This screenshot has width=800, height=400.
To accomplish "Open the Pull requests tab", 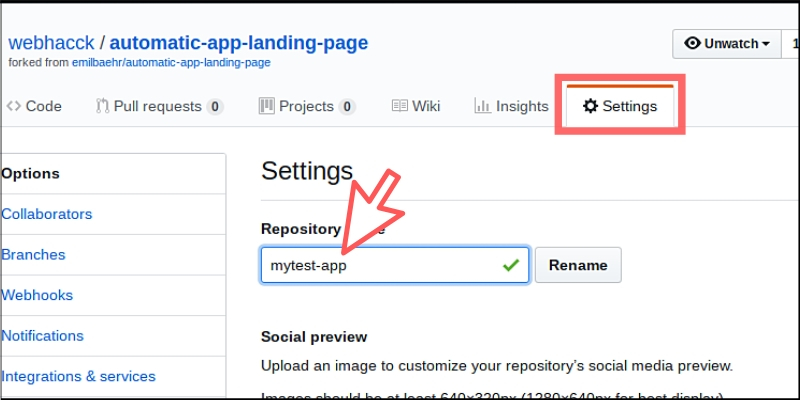I will point(159,106).
